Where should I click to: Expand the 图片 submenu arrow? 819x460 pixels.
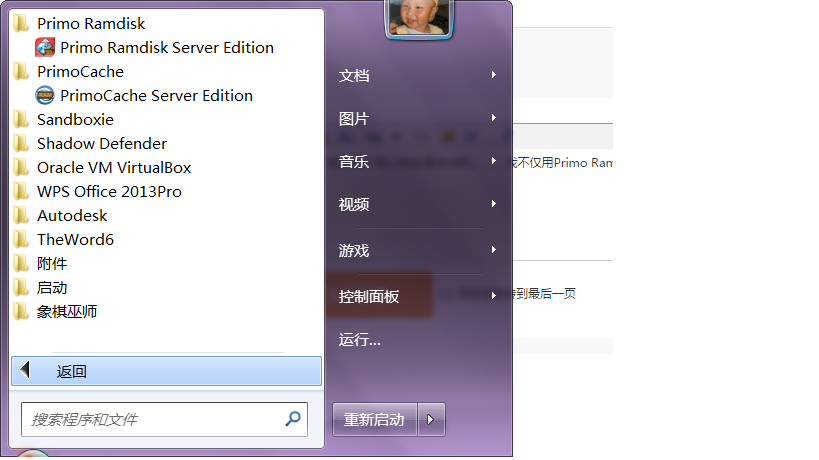click(494, 117)
